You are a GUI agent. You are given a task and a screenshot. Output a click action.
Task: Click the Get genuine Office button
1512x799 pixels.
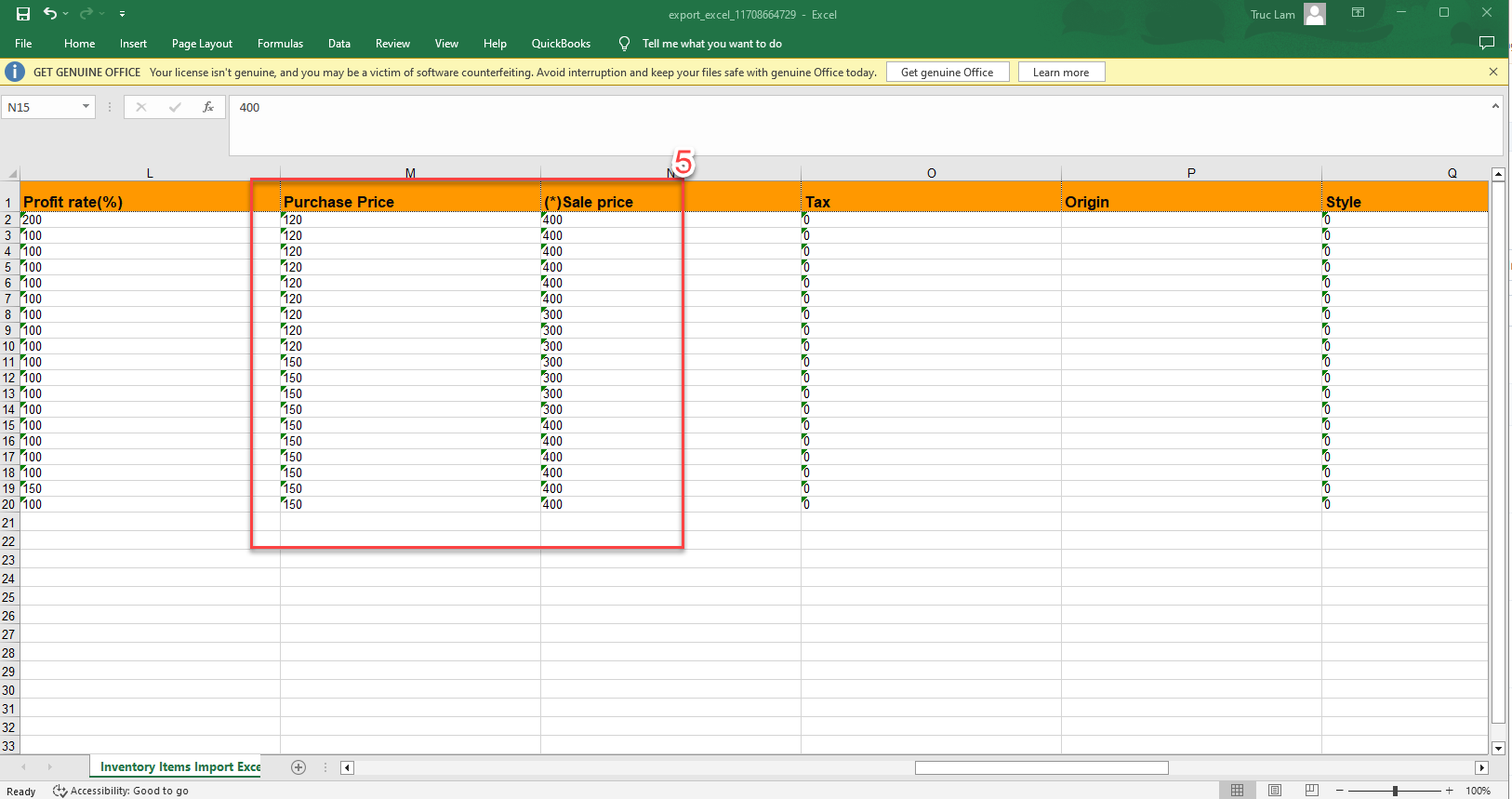[947, 73]
